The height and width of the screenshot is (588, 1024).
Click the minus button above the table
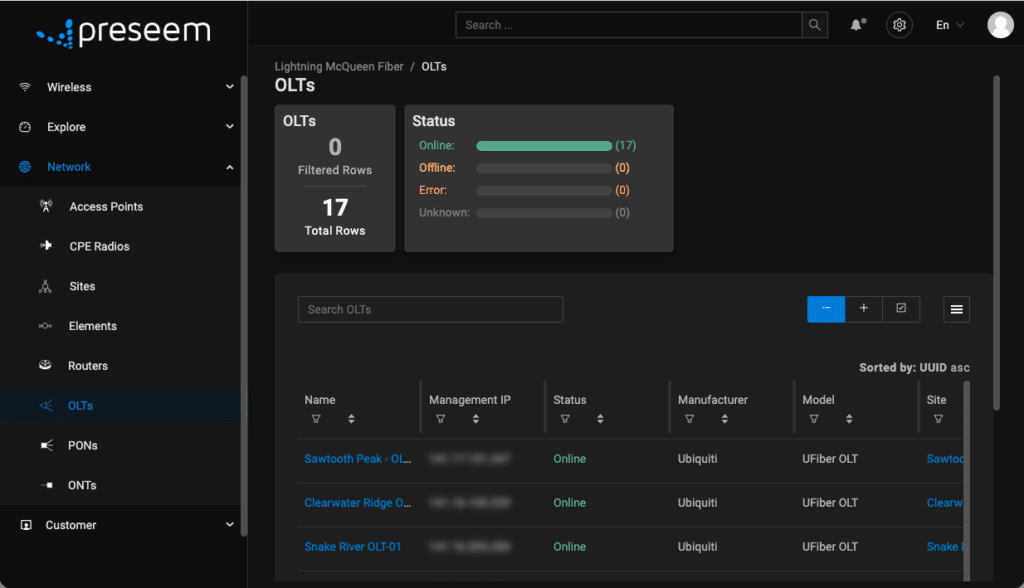pyautogui.click(x=826, y=309)
